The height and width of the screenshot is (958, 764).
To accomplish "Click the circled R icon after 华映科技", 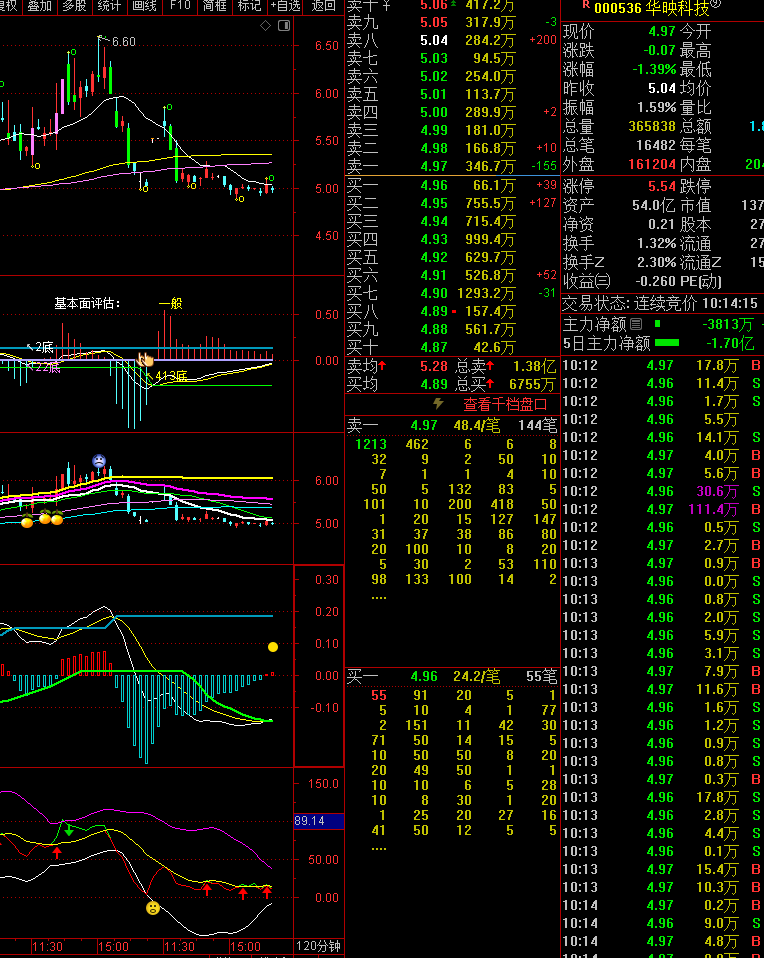I will click(x=715, y=5).
